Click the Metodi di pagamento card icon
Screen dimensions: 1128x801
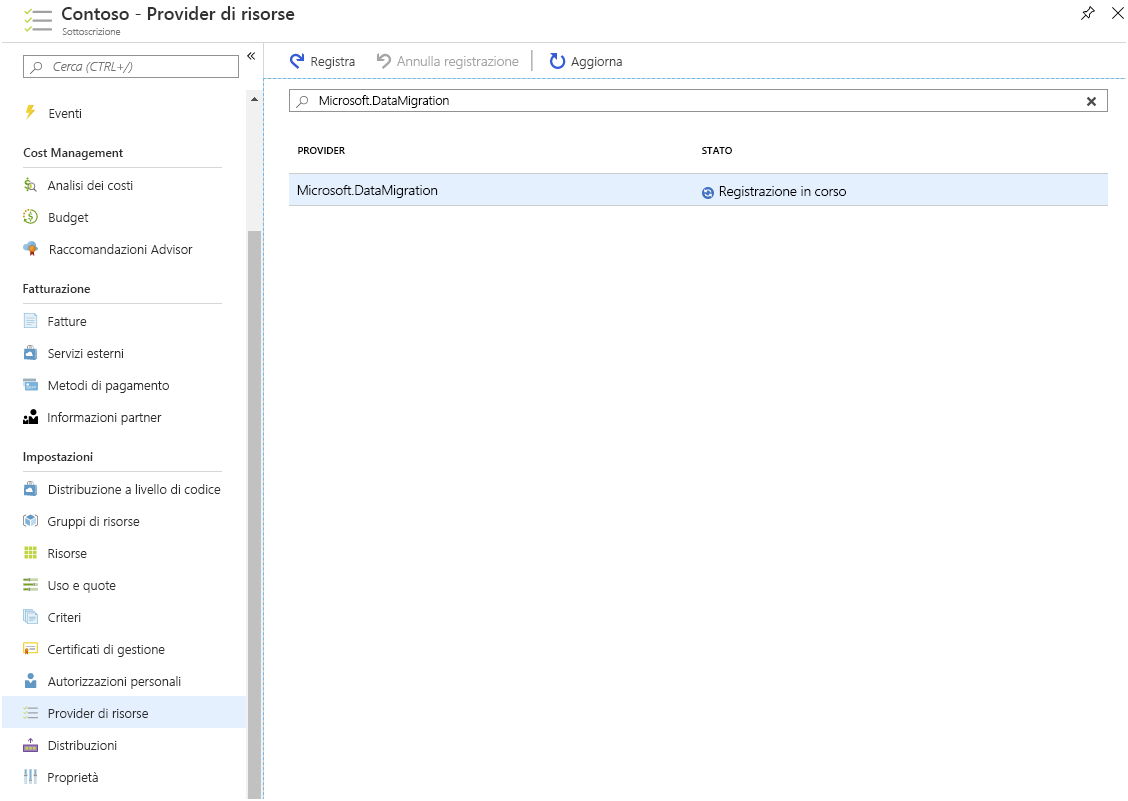pyautogui.click(x=30, y=385)
